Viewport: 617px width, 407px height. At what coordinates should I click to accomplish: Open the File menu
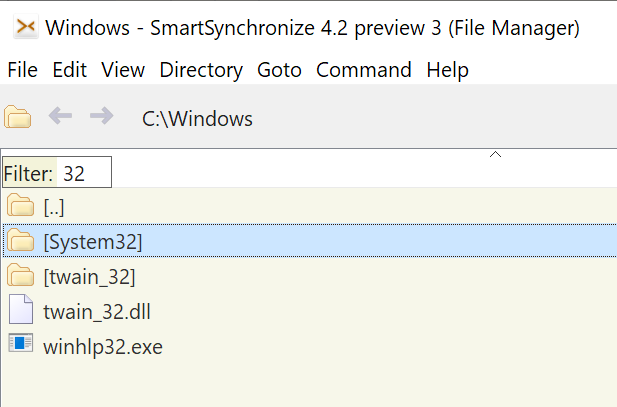click(x=22, y=70)
